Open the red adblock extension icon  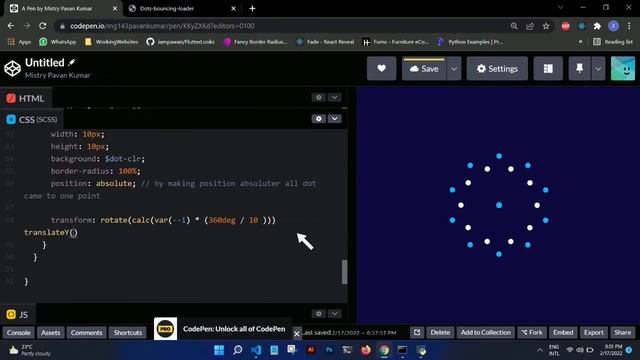click(565, 26)
